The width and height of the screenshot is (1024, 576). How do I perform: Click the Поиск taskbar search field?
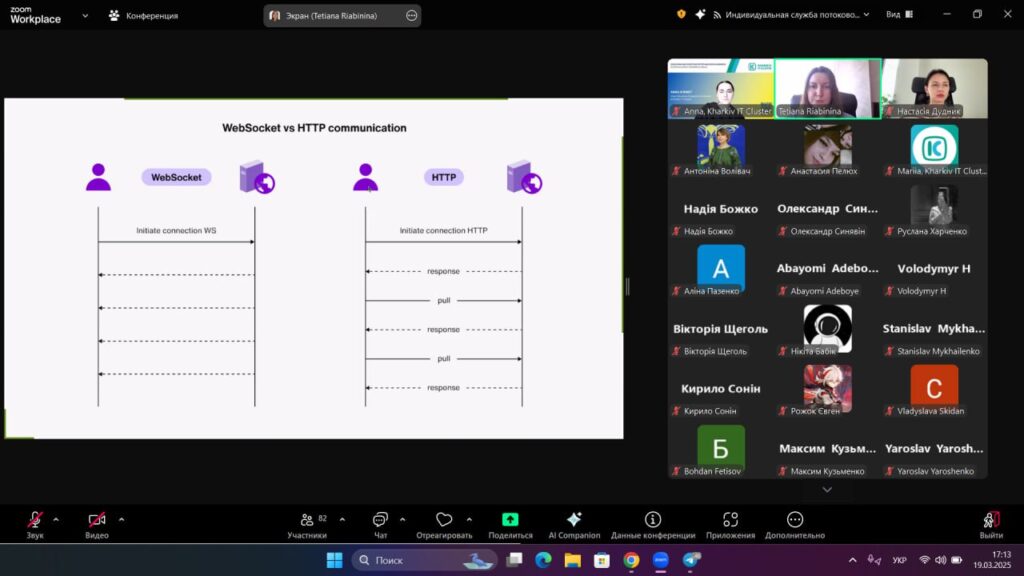click(424, 560)
